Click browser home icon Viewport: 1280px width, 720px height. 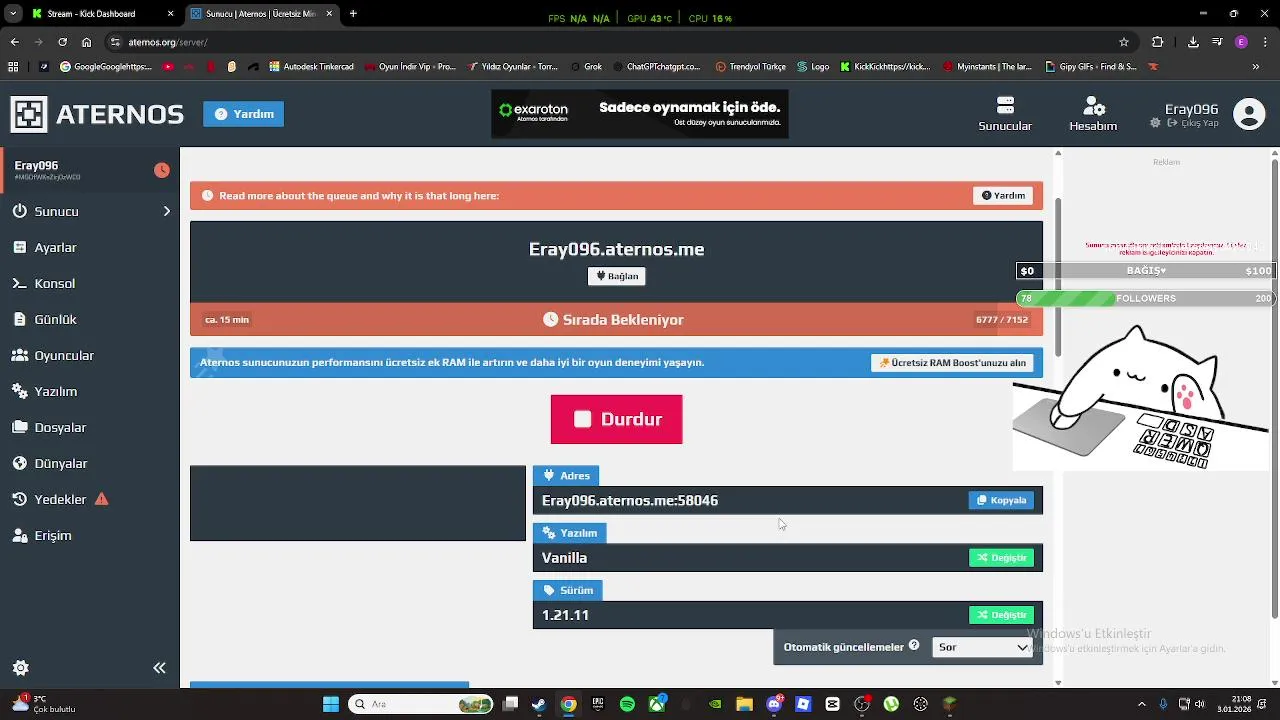pyautogui.click(x=86, y=42)
